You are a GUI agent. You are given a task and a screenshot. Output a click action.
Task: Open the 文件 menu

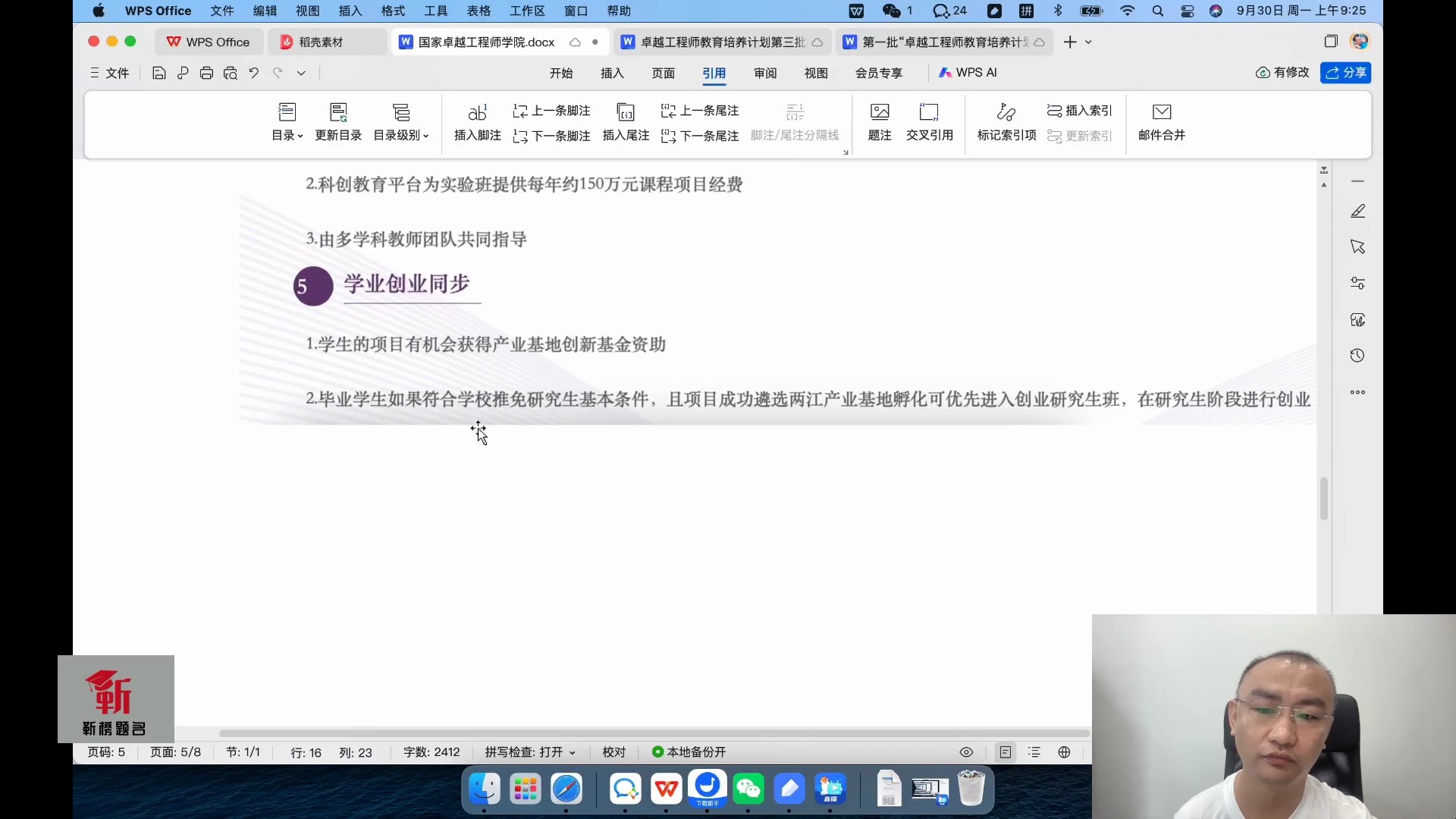[110, 73]
